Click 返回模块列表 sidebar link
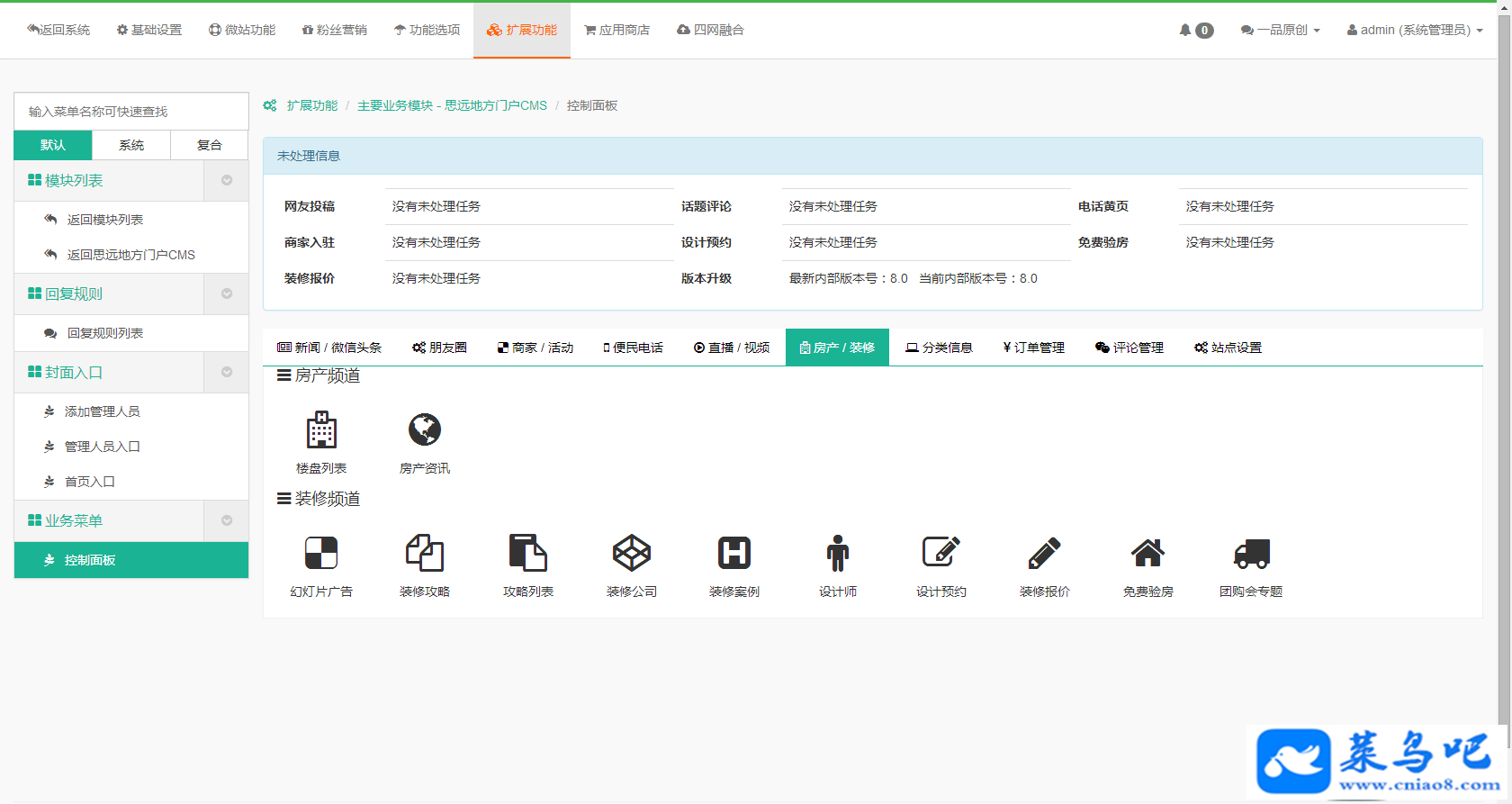The width and height of the screenshot is (1512, 804). pyautogui.click(x=105, y=220)
